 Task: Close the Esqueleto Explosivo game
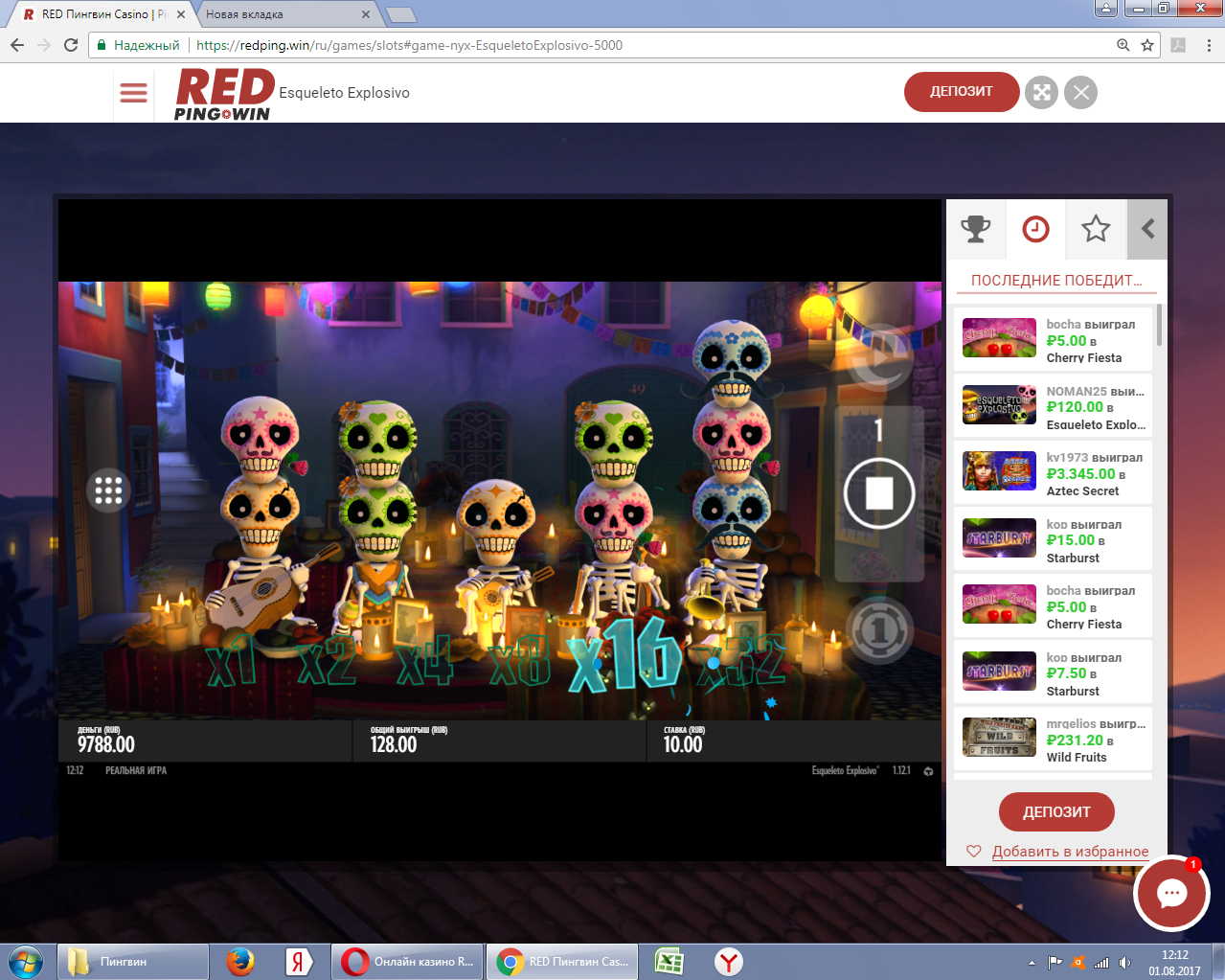[x=1081, y=92]
